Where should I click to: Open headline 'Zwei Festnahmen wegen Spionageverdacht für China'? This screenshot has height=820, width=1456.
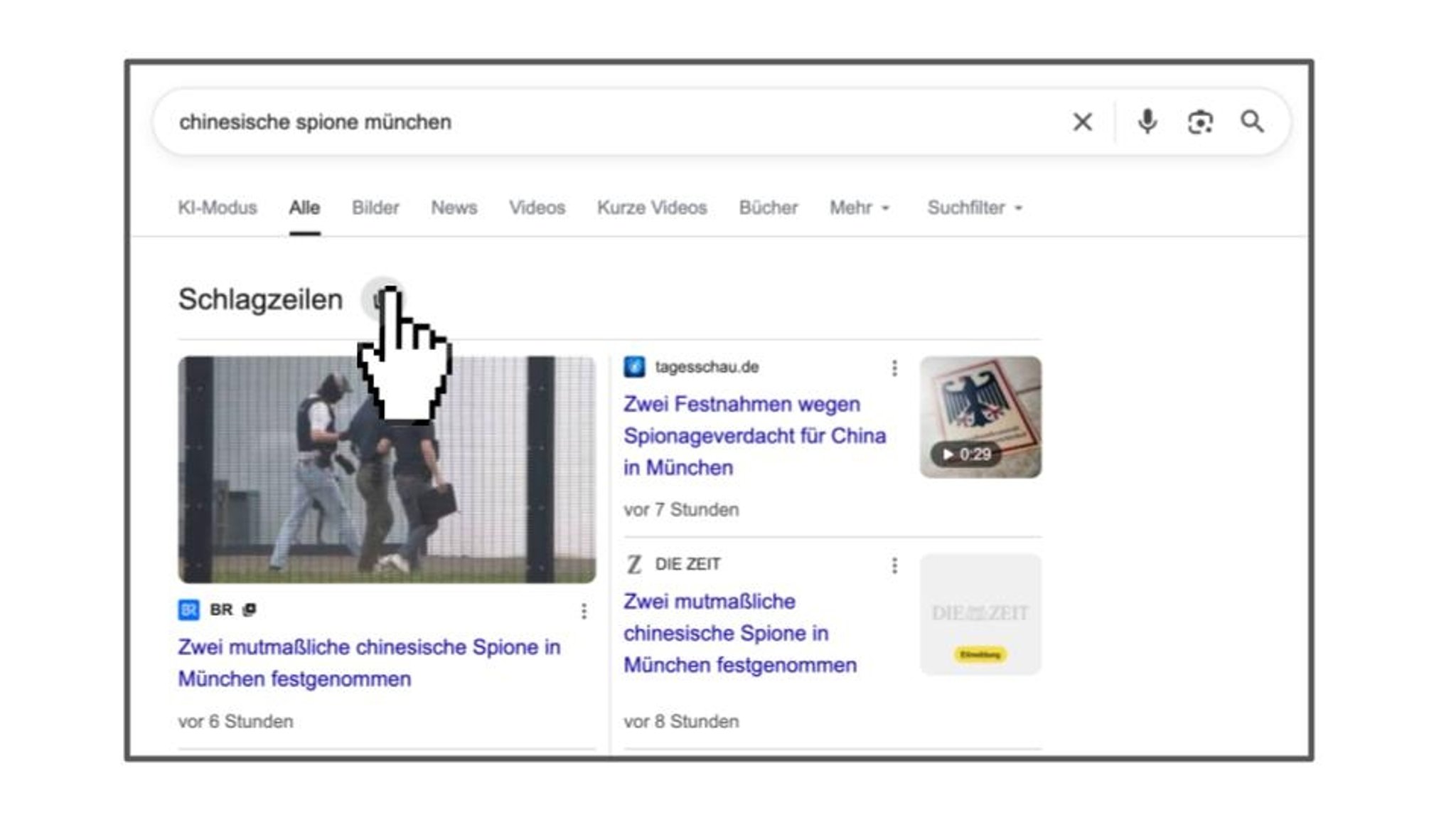tap(754, 435)
